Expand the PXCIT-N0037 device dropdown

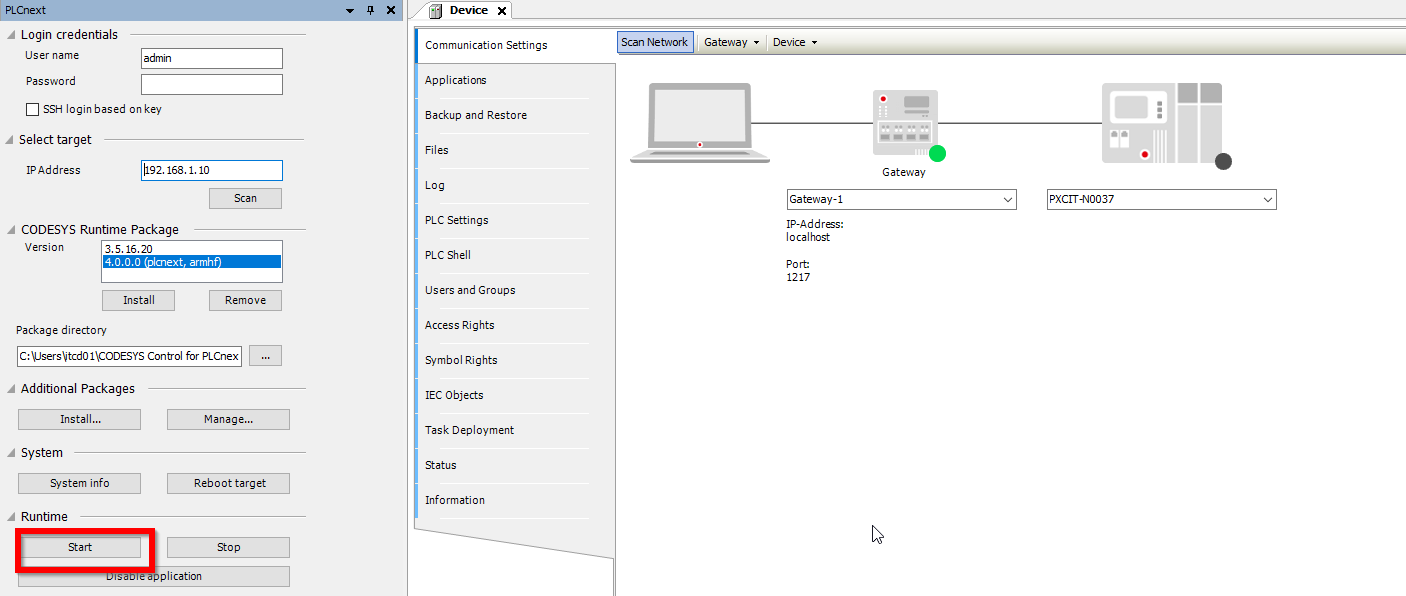coord(1267,199)
